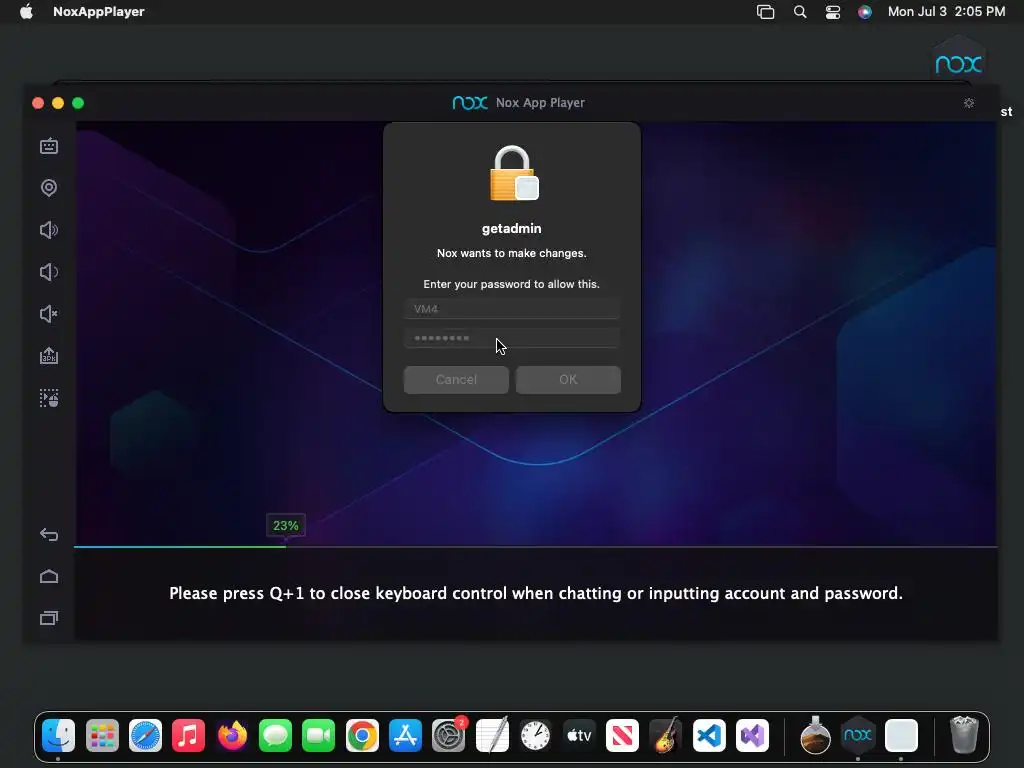The width and height of the screenshot is (1024, 768).
Task: Click the Android home icon
Action: coord(49,577)
